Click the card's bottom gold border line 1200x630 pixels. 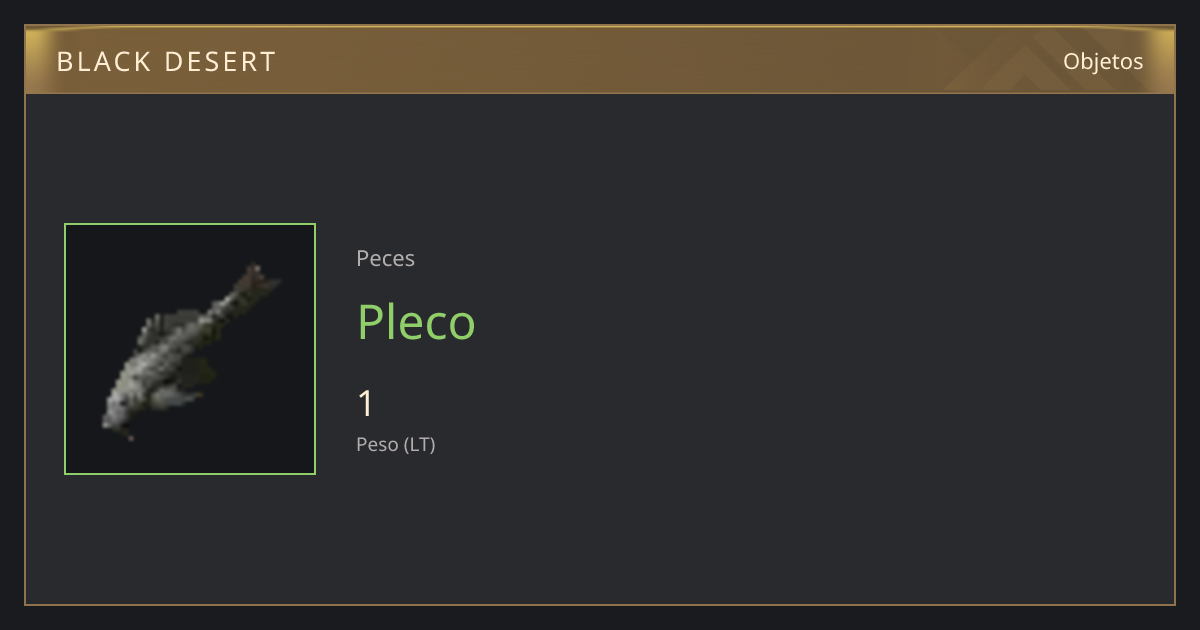(600, 604)
